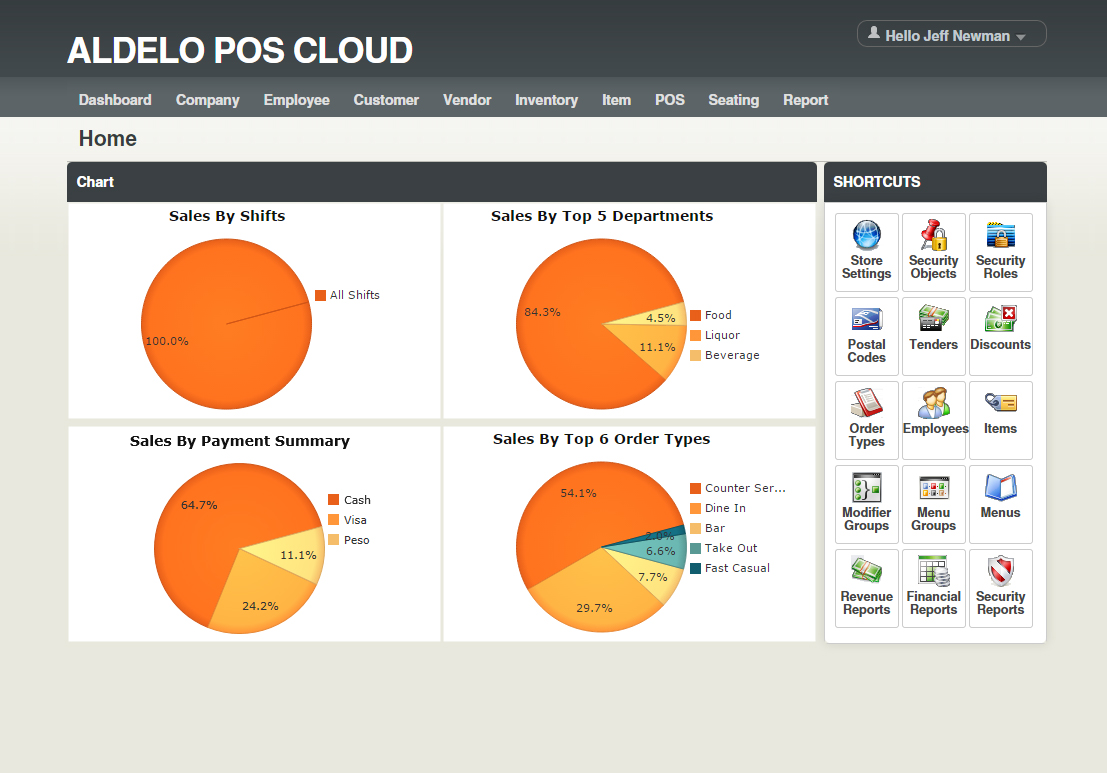Expand the Hello Jeff Newman dropdown arrow
The width and height of the screenshot is (1107, 773).
point(1021,37)
